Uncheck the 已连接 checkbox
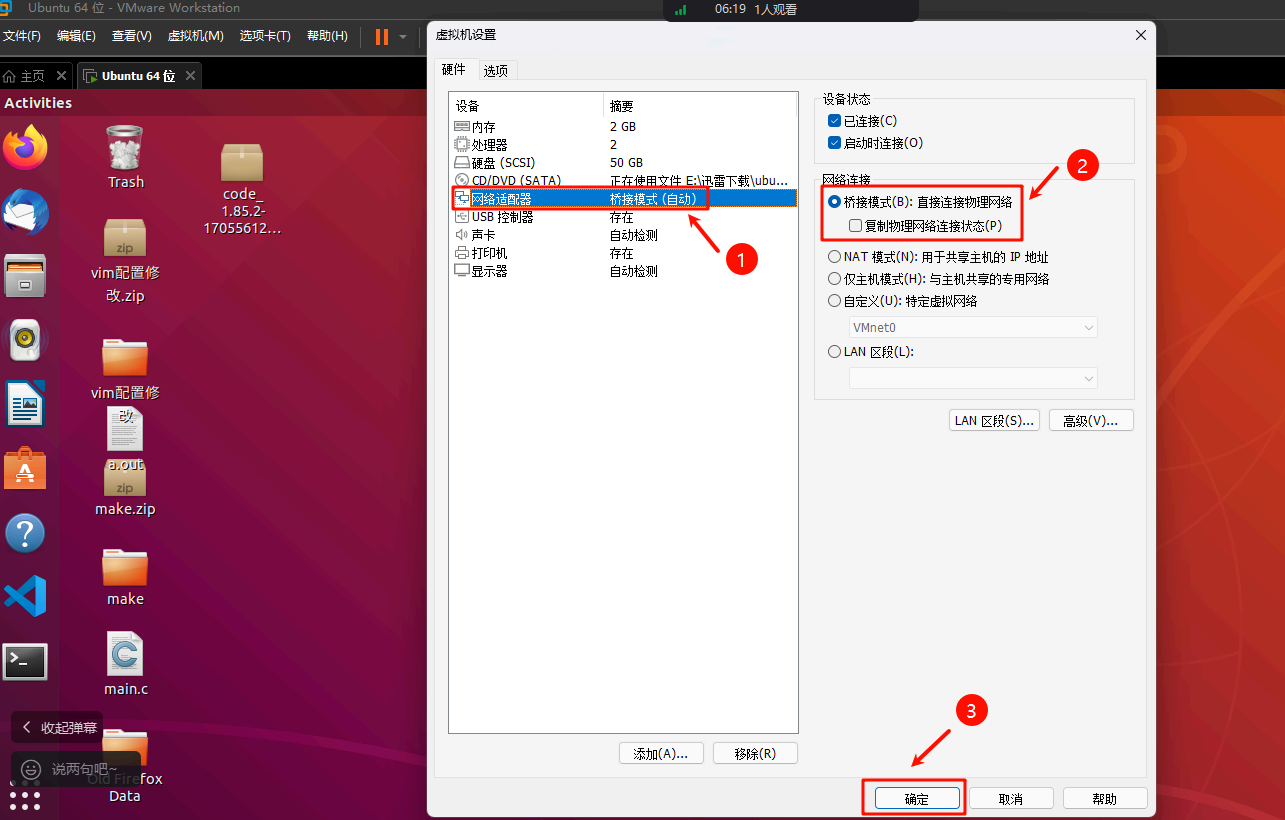 tap(835, 121)
